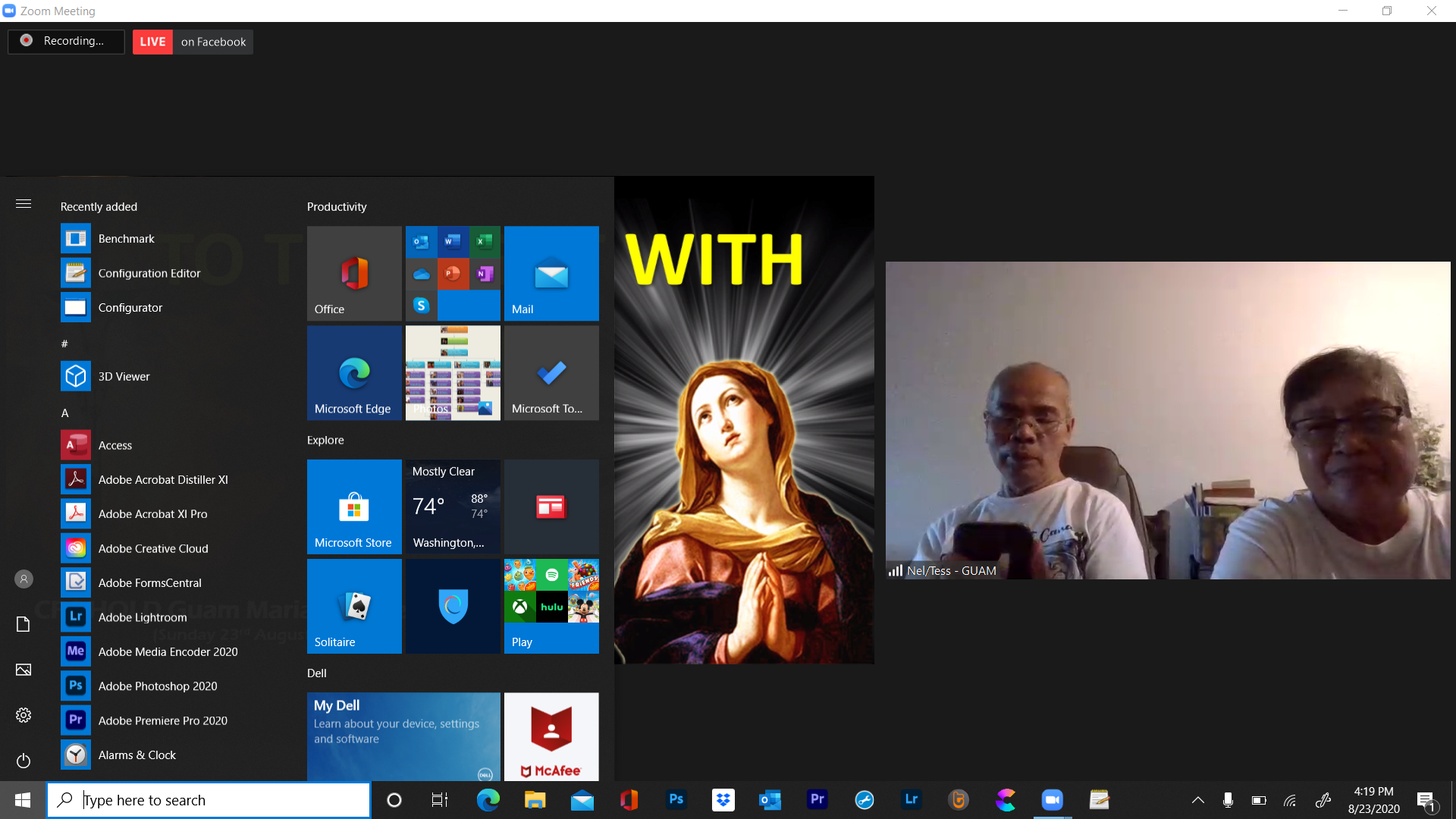Image resolution: width=1456 pixels, height=819 pixels.
Task: Launch the Solitaire tile
Action: point(354,606)
